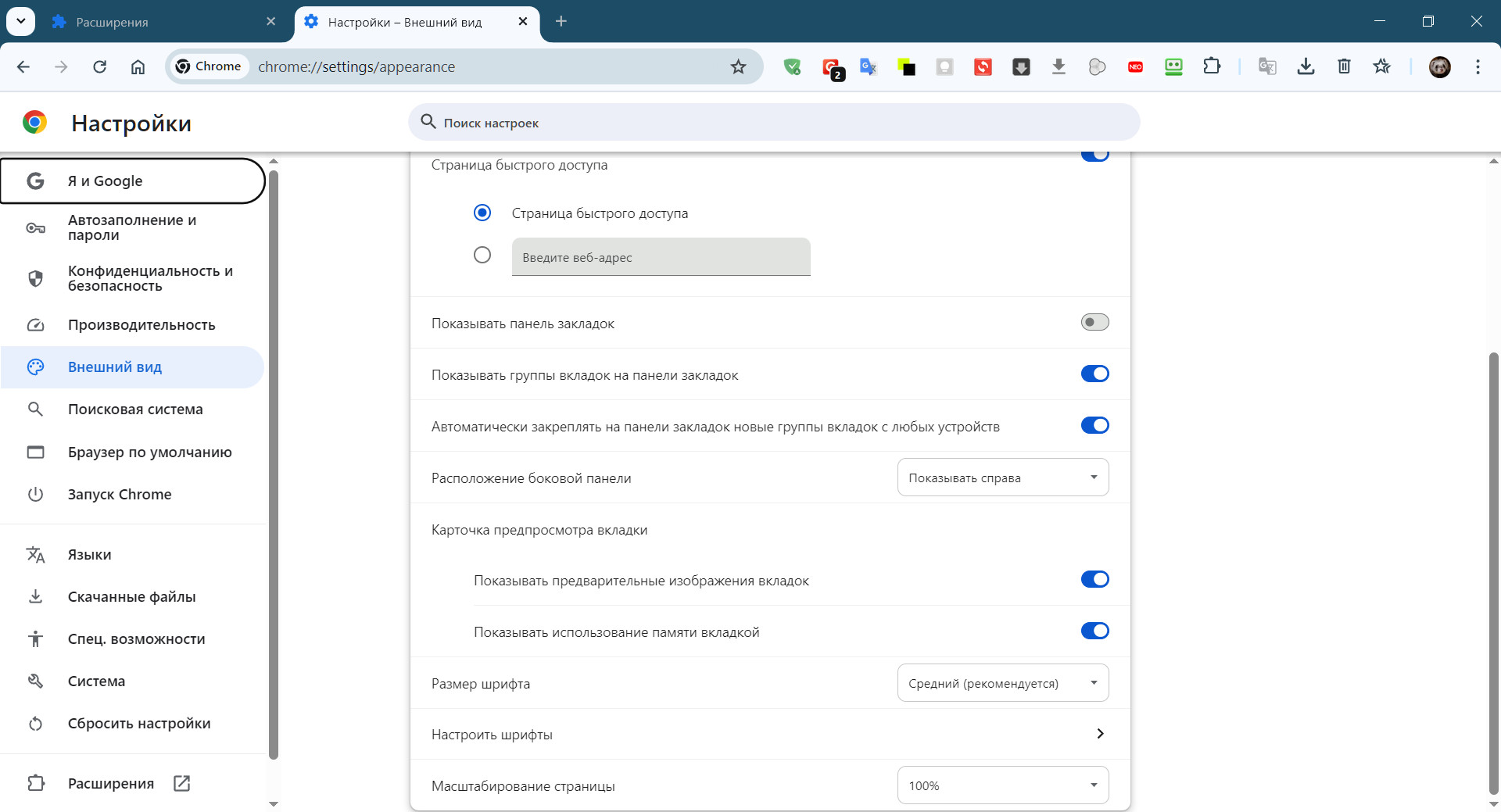Open the Размер шрифта dropdown
This screenshot has width=1501, height=812.
point(1003,683)
